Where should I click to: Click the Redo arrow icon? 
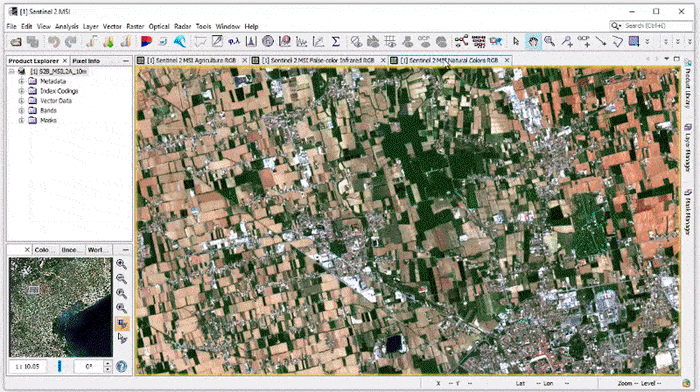point(71,42)
